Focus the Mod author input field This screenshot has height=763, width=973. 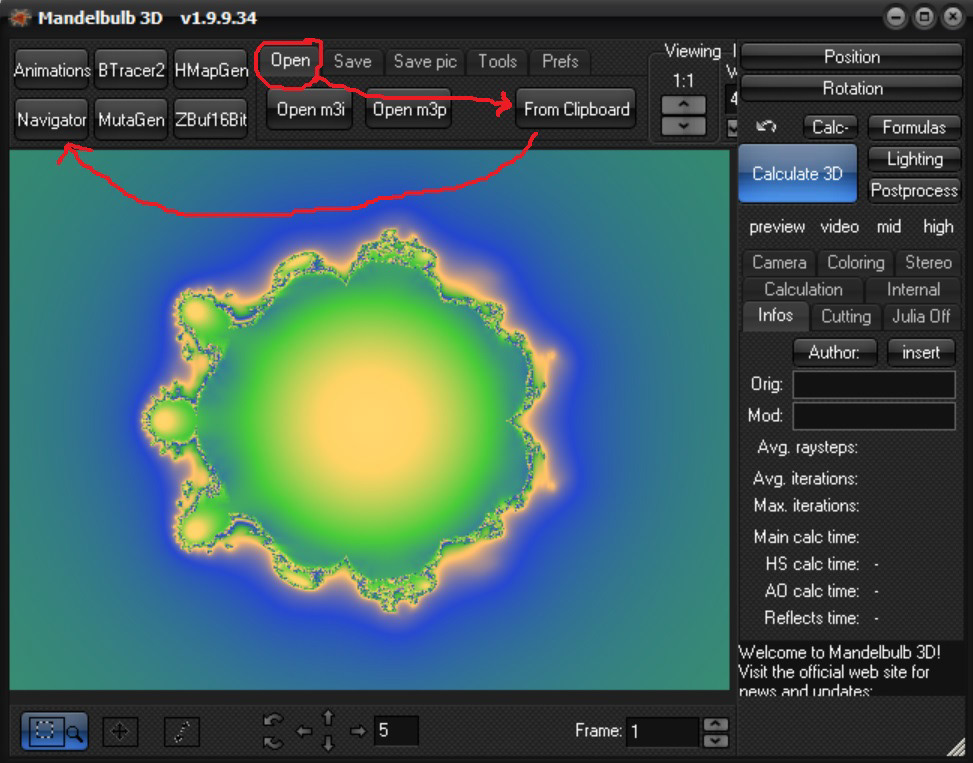click(x=874, y=416)
